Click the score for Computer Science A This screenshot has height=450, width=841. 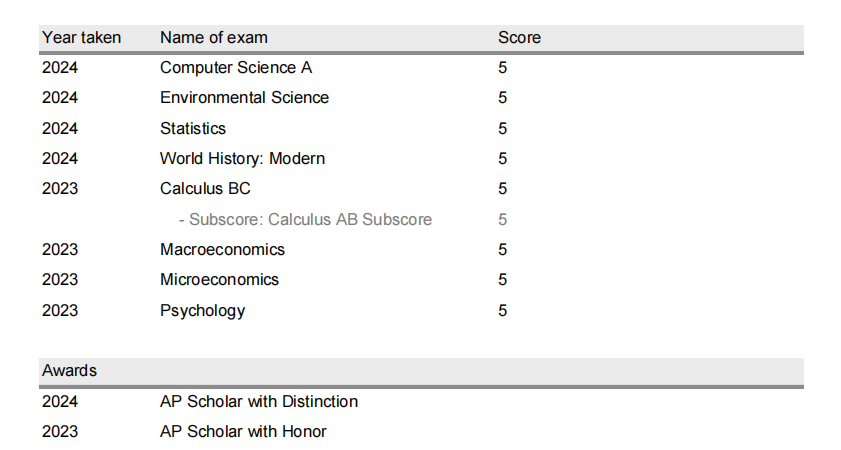coord(503,68)
